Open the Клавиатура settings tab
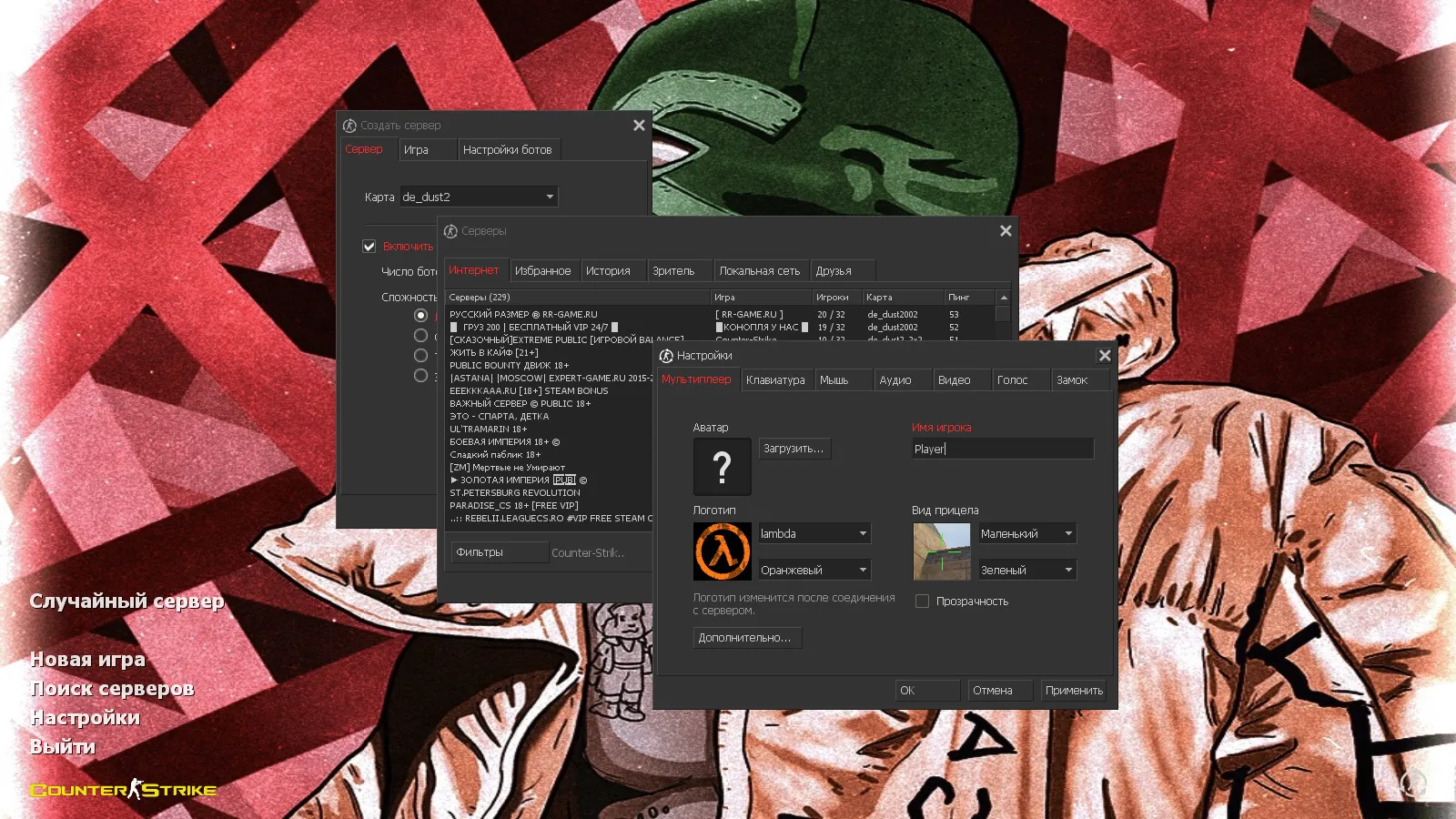Image resolution: width=1456 pixels, height=819 pixels. tap(775, 379)
